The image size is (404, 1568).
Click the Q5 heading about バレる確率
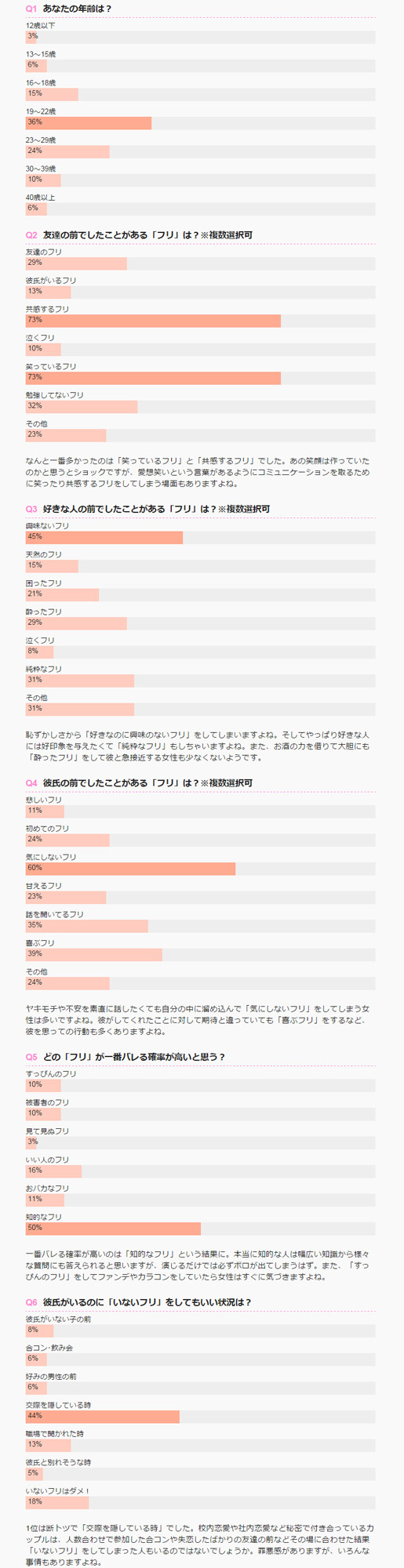tap(134, 1057)
